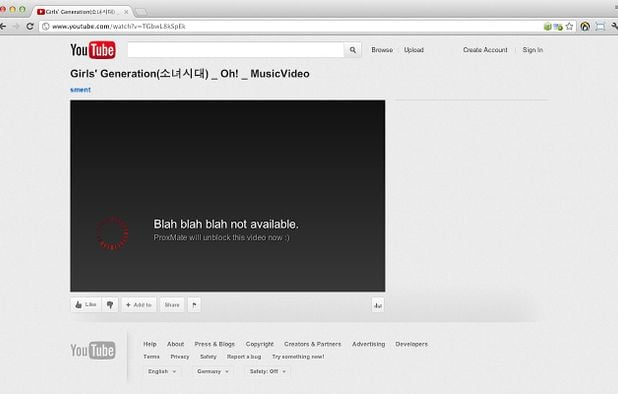Open video statistics chart icon
Viewport: 618px width, 394px height.
(378, 305)
